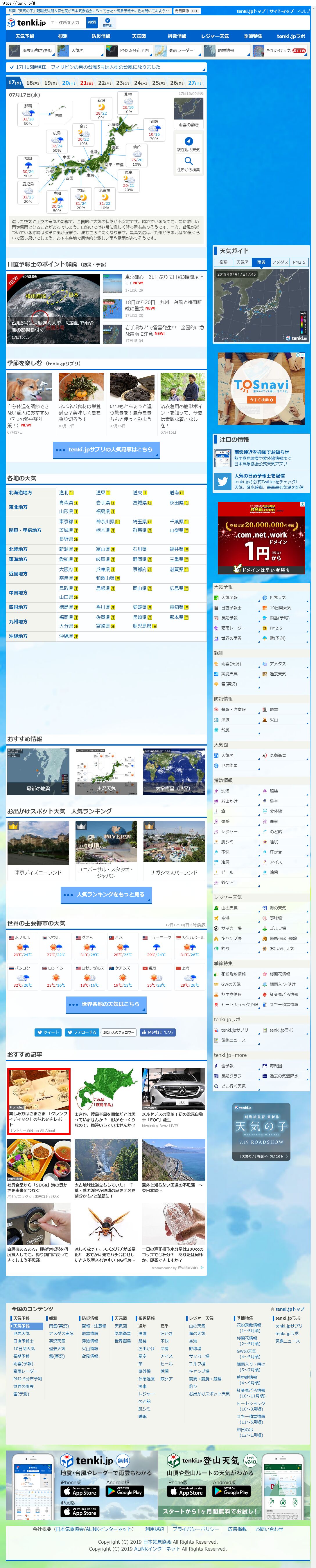Open 住所から検索 magnifier icon beside map
316x1568 pixels.
coord(188,161)
